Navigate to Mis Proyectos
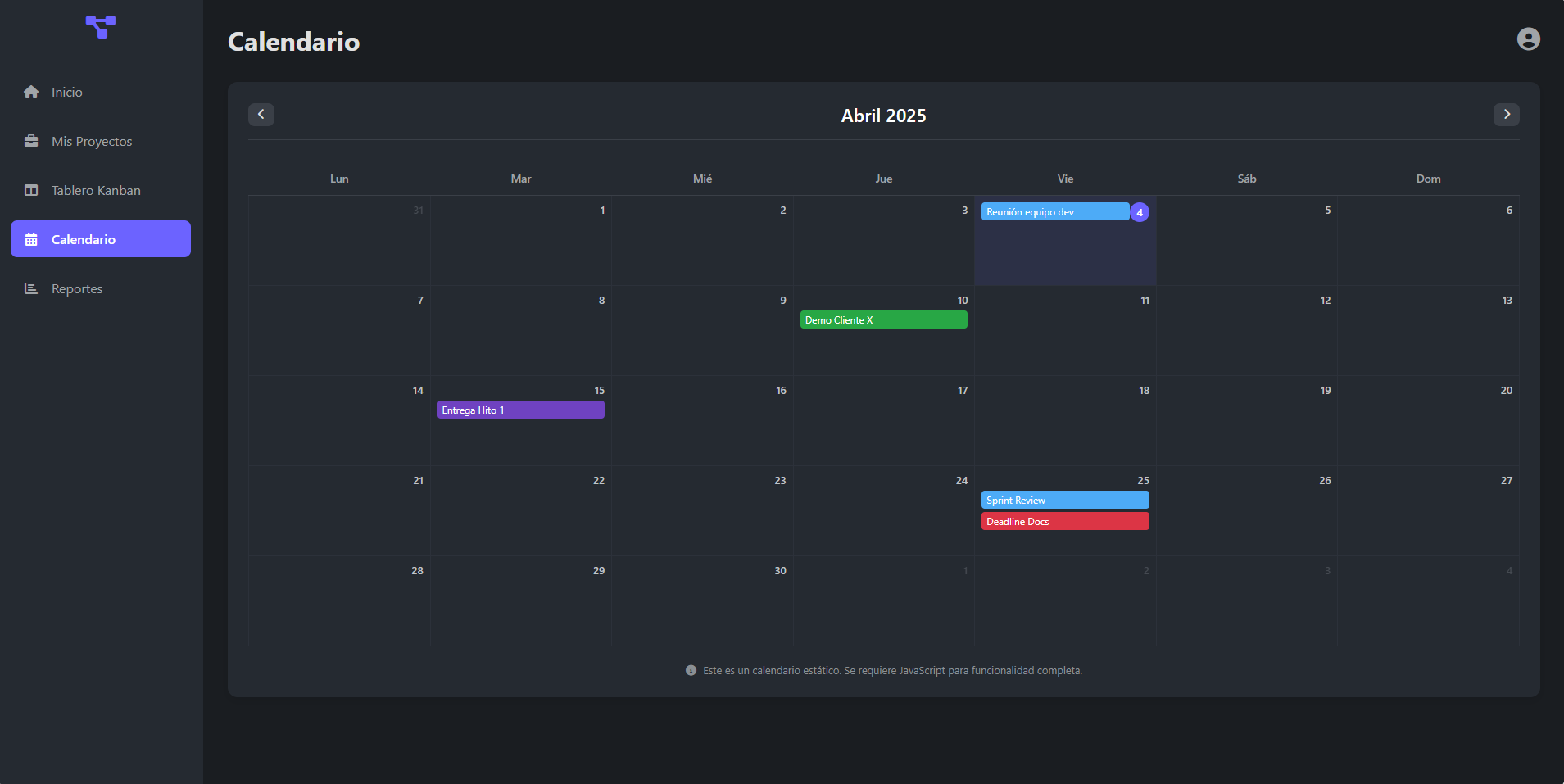 (x=92, y=141)
